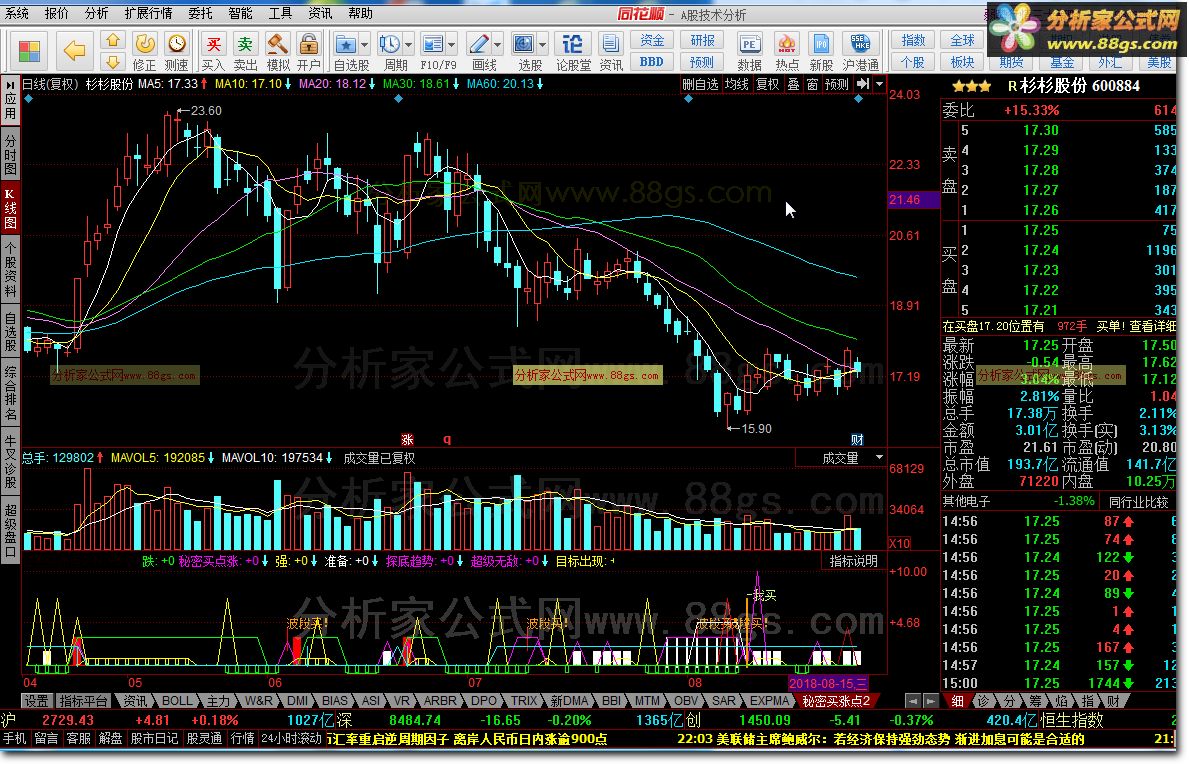Switch to K线图 in left sidebar
1189x764 pixels.
click(x=10, y=208)
